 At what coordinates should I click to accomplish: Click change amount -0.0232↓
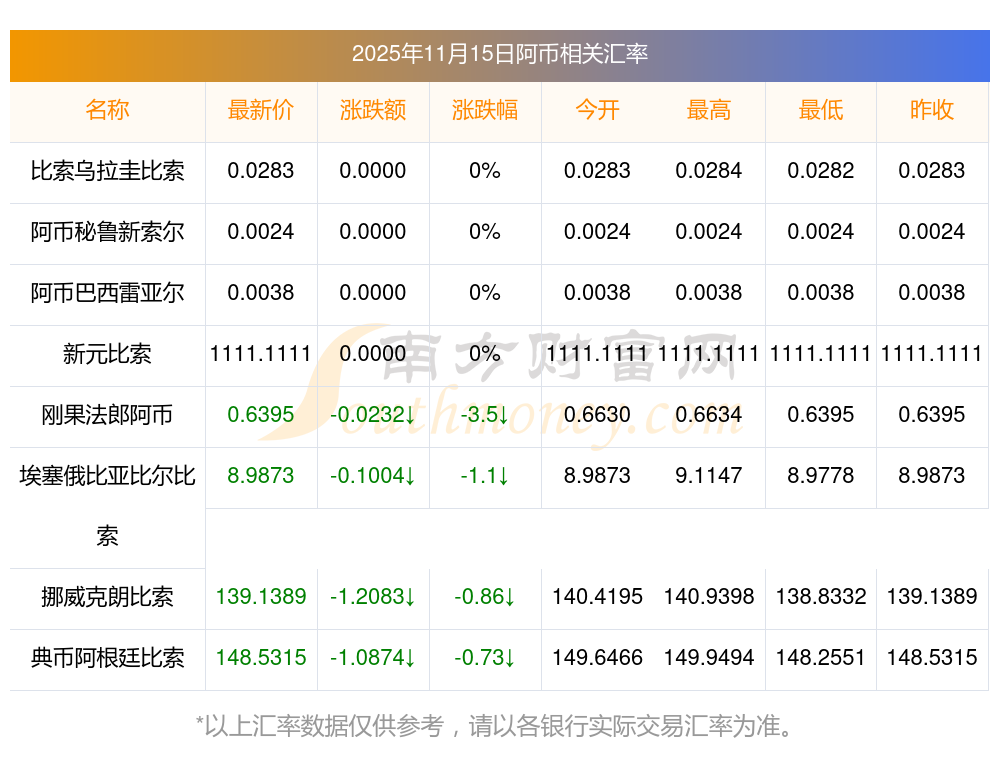[373, 415]
